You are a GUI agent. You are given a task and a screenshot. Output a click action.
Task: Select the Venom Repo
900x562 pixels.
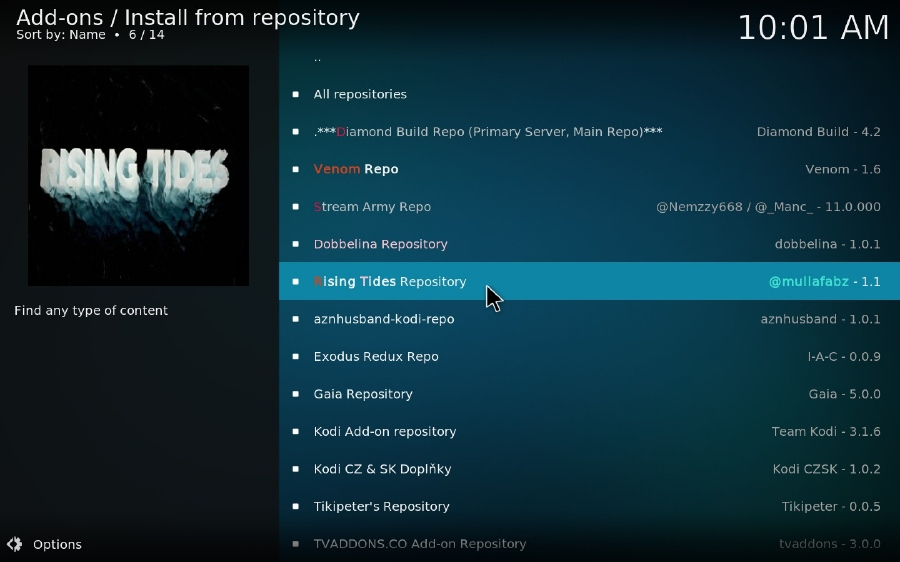click(x=589, y=169)
